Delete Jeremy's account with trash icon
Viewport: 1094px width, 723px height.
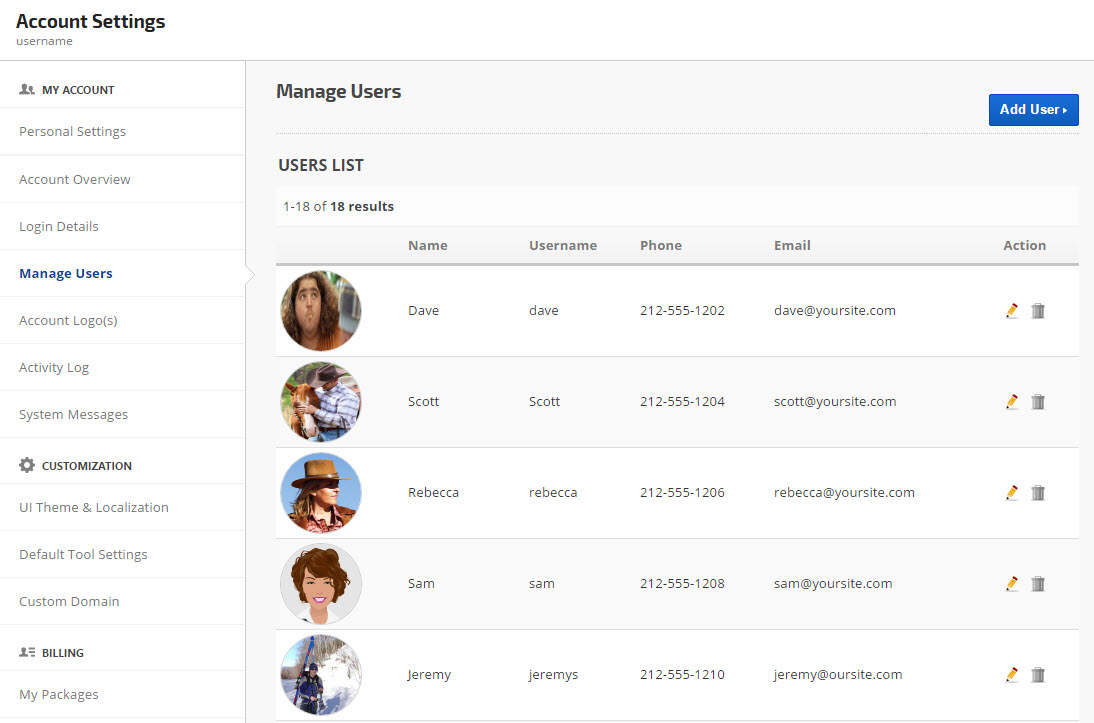click(x=1038, y=675)
